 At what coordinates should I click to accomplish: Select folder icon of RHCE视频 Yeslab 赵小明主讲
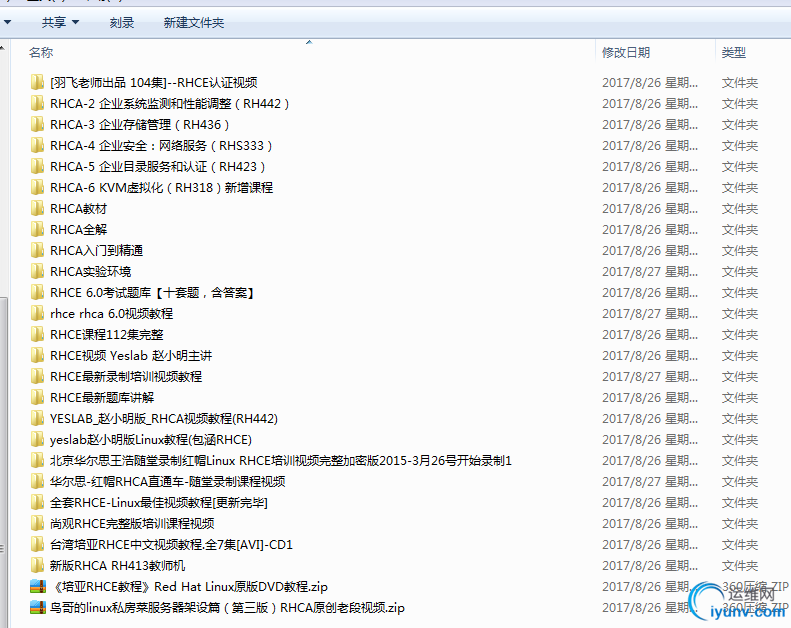(x=37, y=356)
